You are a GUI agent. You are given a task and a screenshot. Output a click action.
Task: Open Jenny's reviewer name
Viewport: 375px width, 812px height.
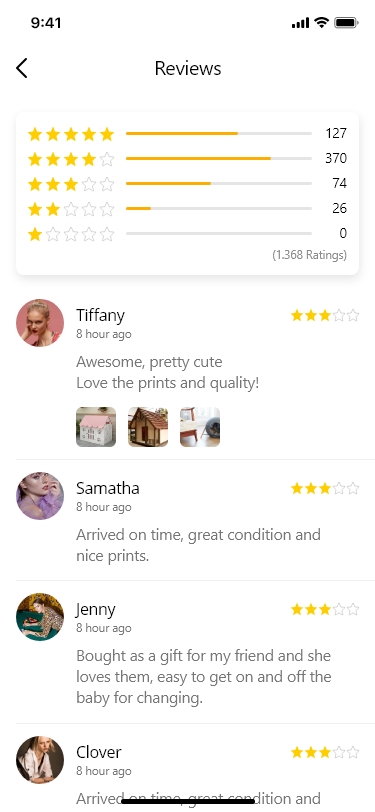(96, 610)
